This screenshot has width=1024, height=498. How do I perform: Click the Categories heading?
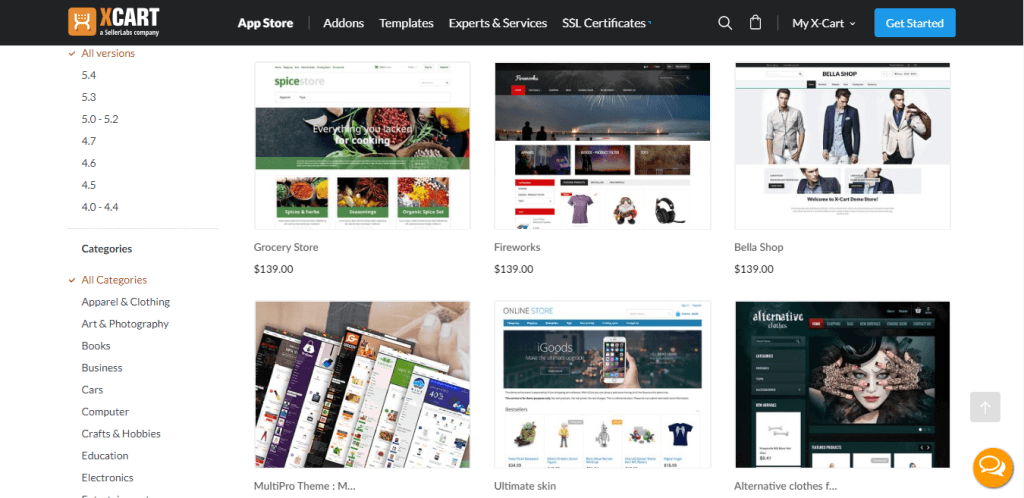[x=106, y=249]
